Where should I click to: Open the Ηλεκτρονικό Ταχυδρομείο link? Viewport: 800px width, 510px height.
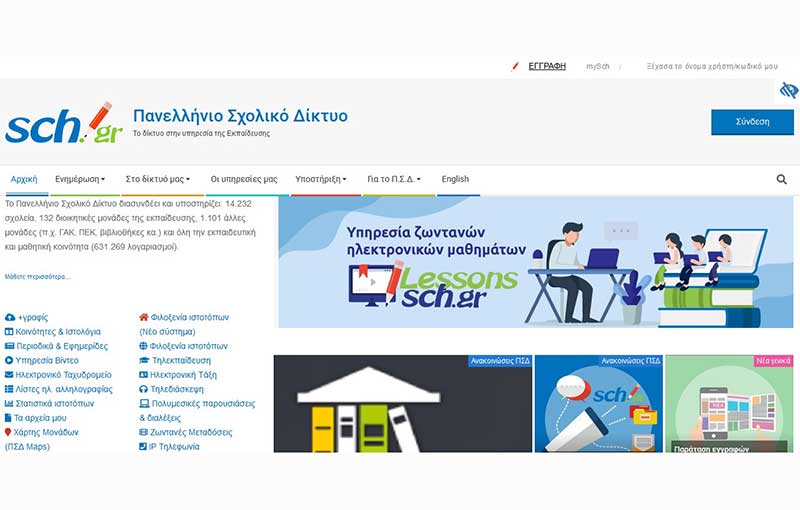point(63,374)
